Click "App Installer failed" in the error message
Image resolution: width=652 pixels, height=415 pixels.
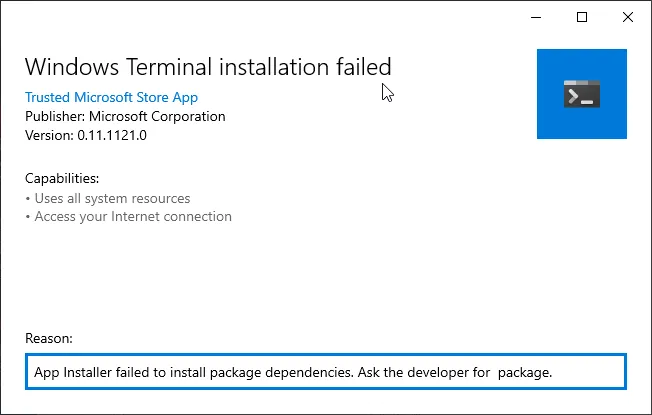(x=95, y=372)
